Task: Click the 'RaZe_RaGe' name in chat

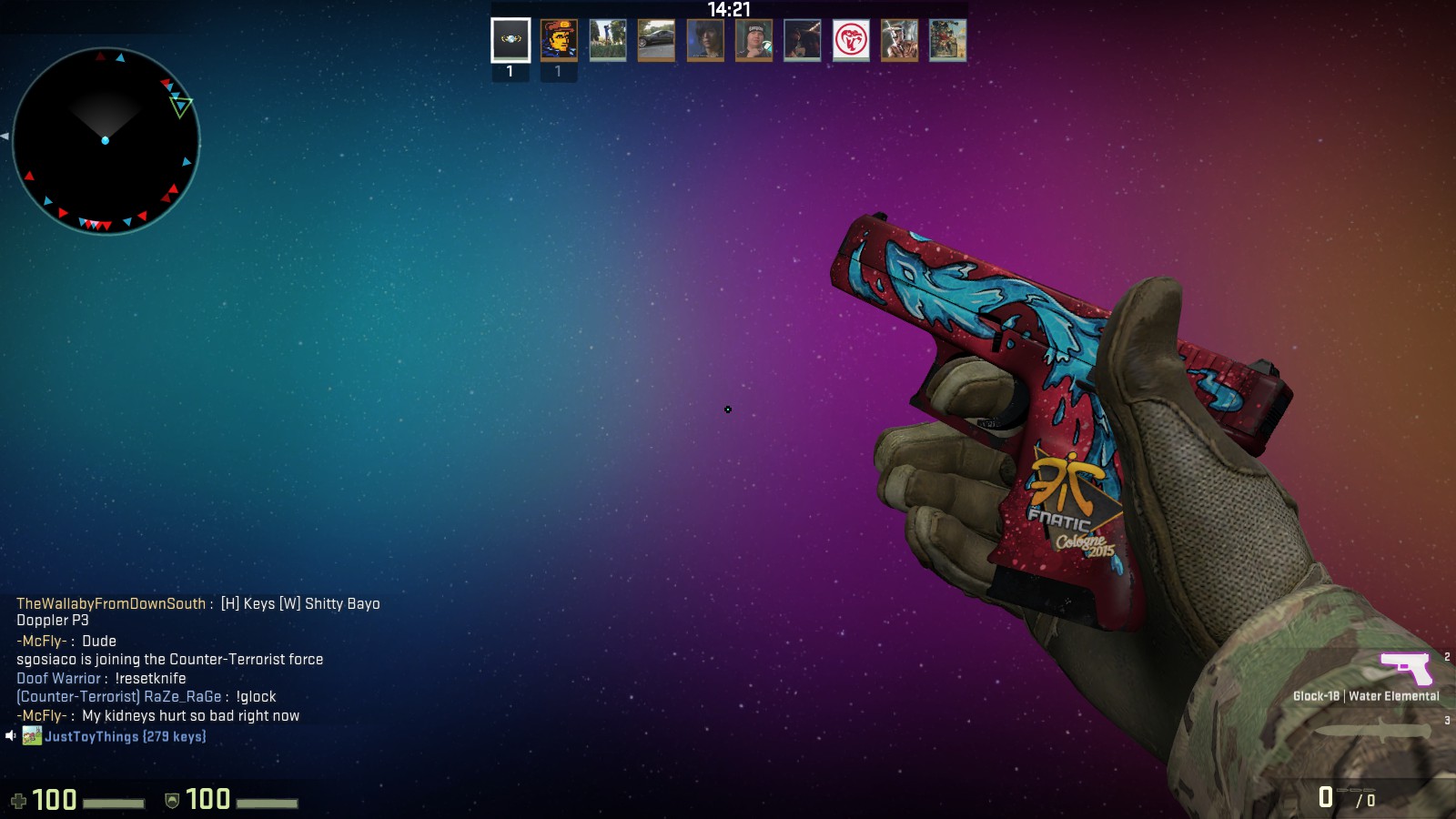Action: (183, 696)
